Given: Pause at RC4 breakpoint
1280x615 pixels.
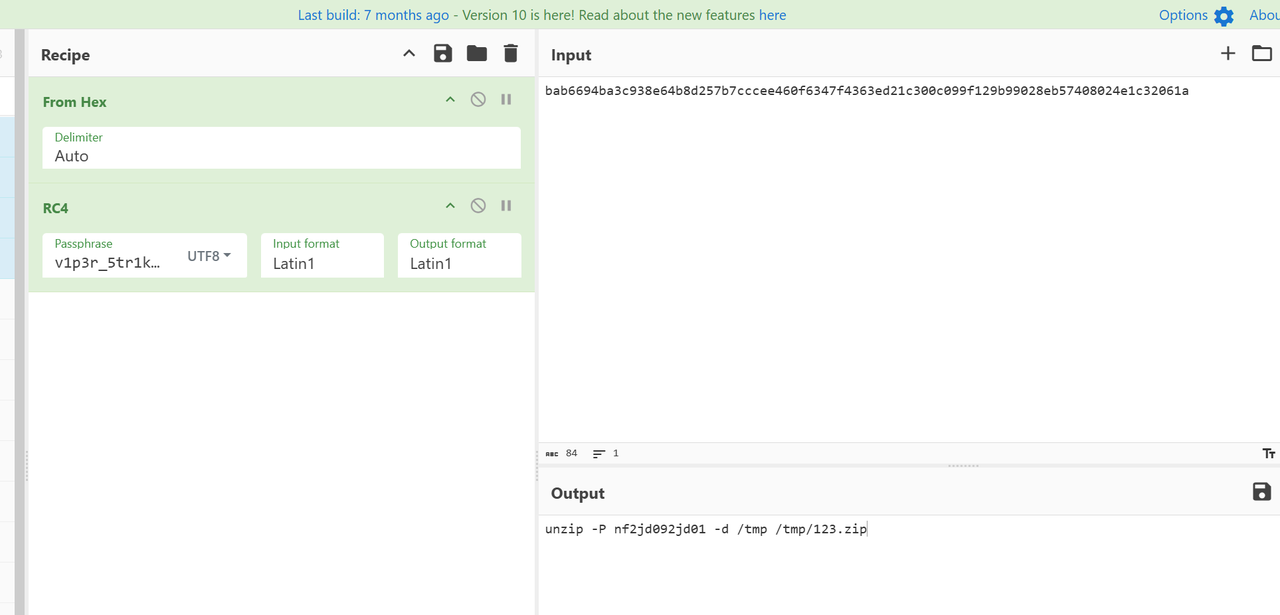Looking at the screenshot, I should point(506,206).
